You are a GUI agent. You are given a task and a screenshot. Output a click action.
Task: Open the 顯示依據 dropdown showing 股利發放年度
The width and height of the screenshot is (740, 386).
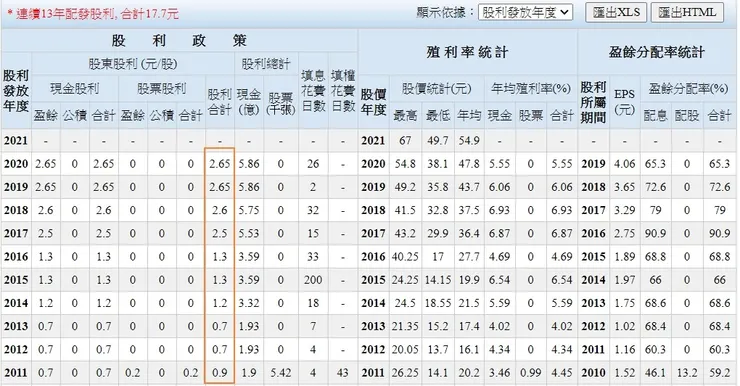point(525,12)
